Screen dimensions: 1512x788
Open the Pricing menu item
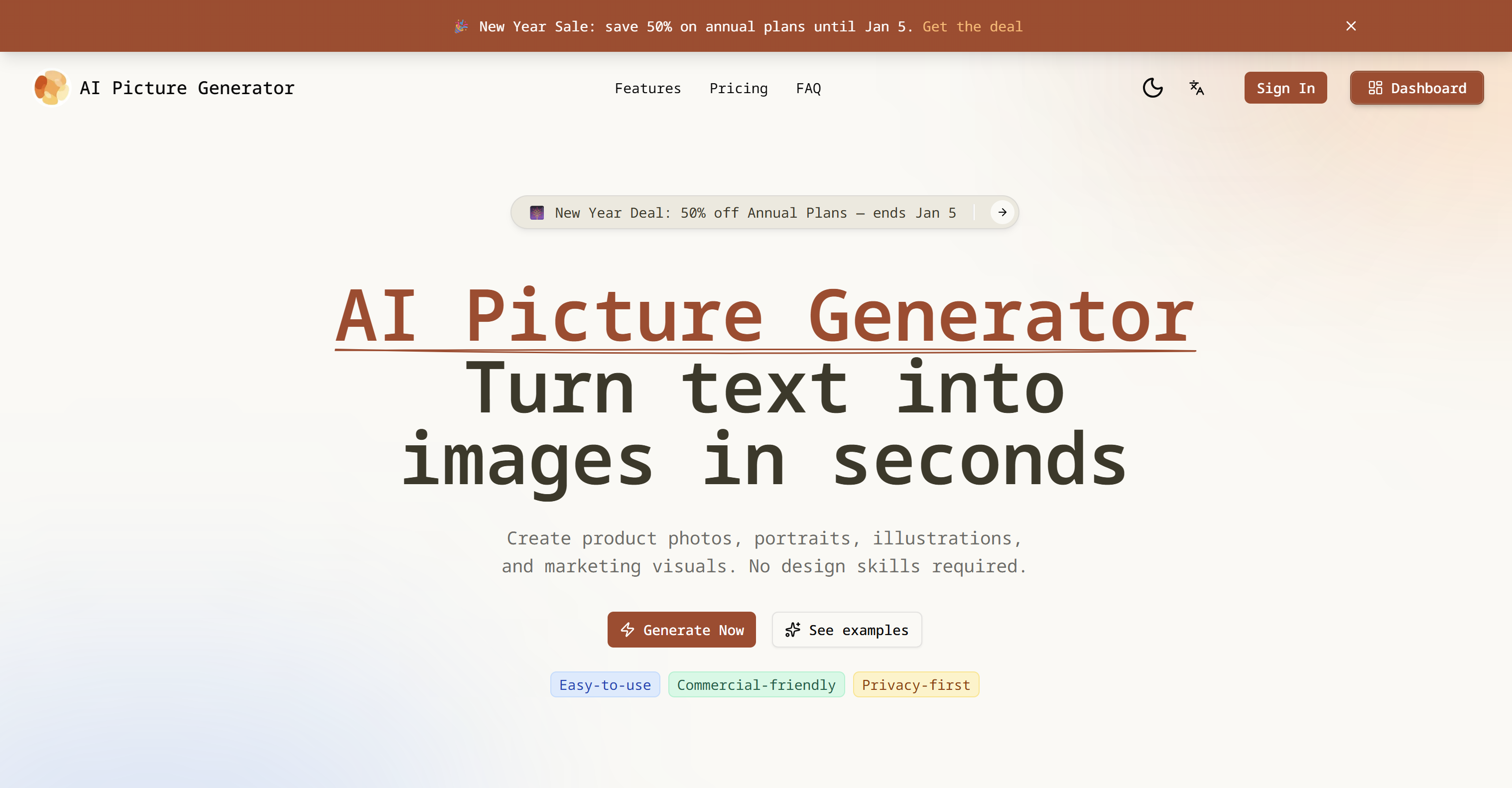click(739, 88)
